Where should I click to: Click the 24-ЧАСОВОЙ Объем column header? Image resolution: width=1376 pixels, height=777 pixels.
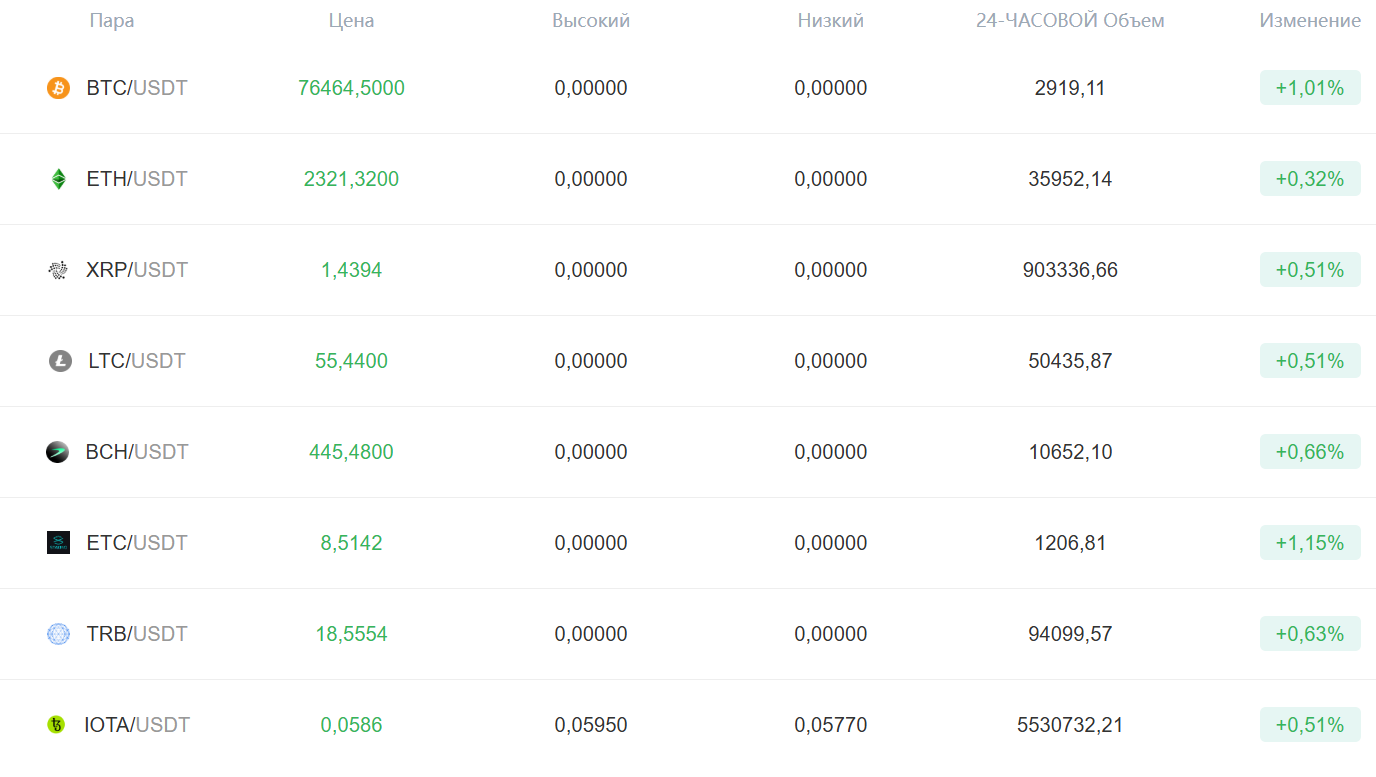1070,21
